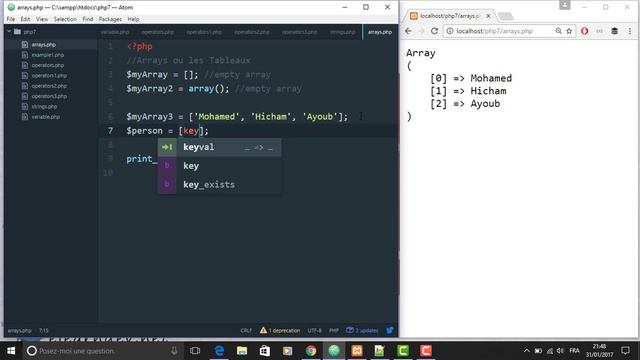Open the Windows Store taskbar icon
640x360 pixels.
coord(265,351)
